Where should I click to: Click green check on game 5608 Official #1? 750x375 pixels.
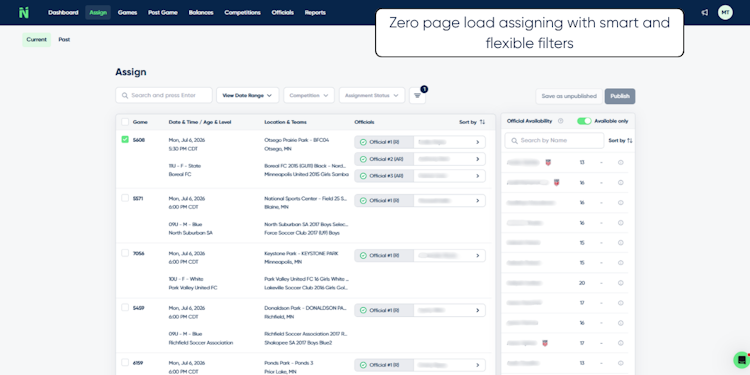[363, 142]
